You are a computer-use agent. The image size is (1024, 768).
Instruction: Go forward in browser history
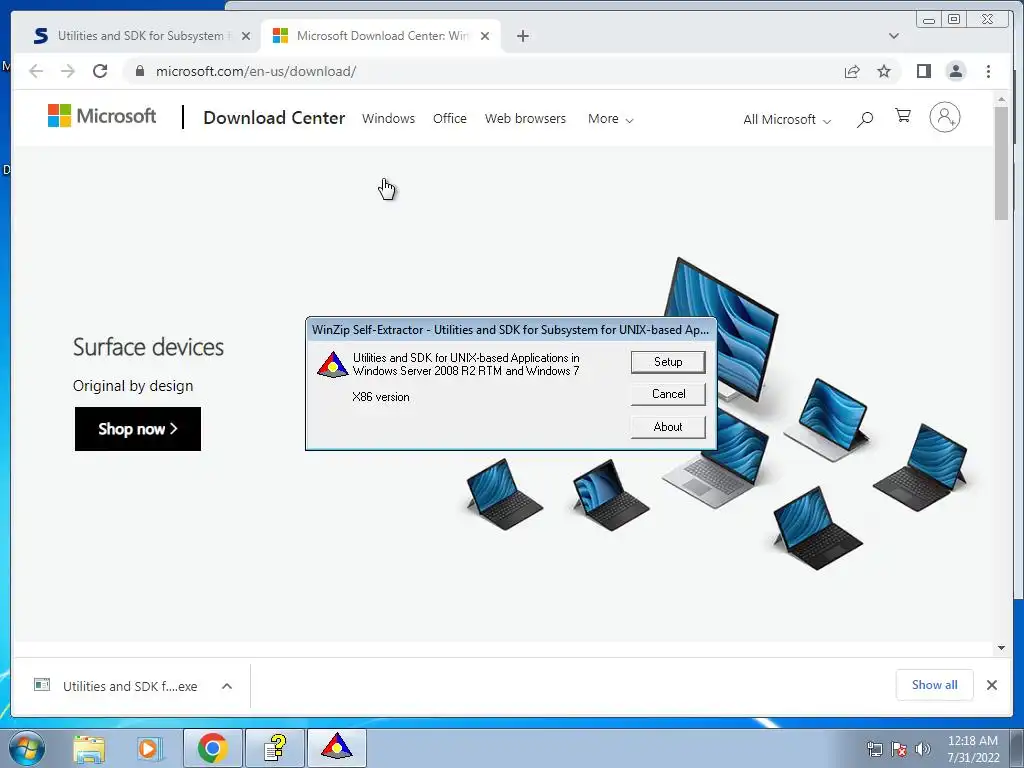[x=67, y=71]
